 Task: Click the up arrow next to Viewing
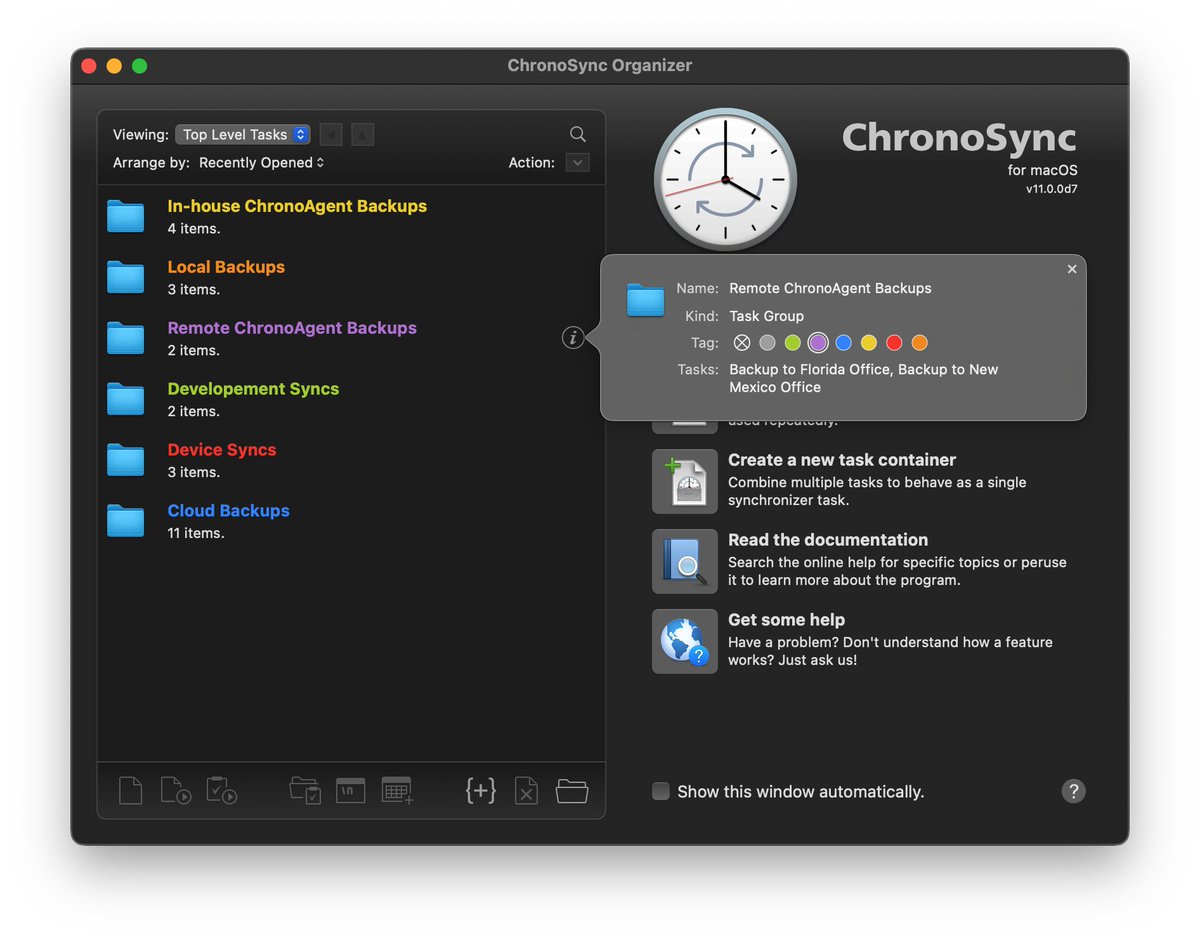point(362,134)
